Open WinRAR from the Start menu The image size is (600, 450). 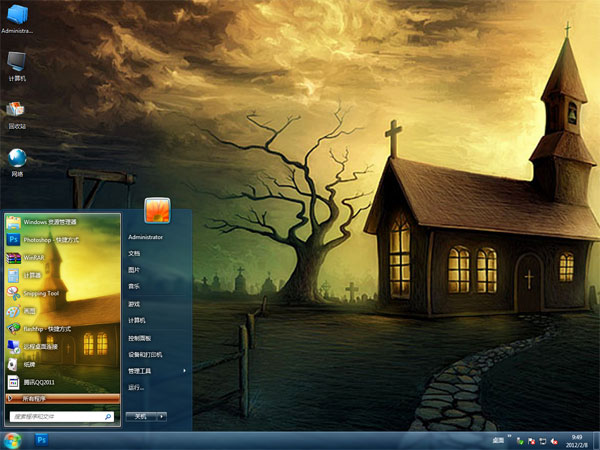[35, 258]
